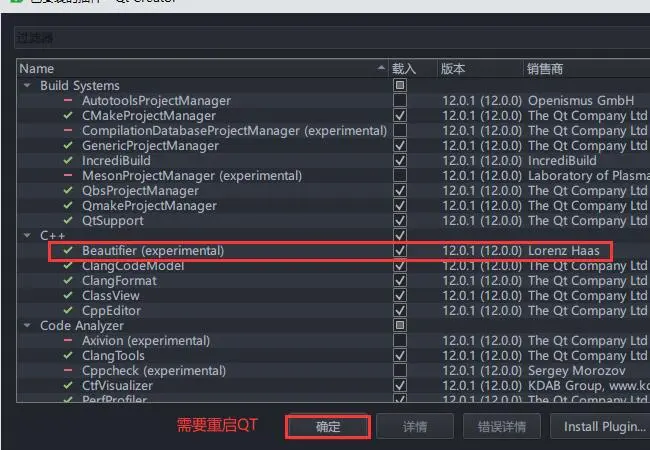Collapse the C++ plugin group

coord(27,236)
